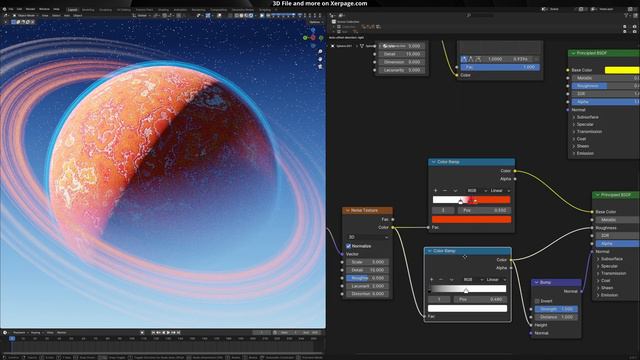Open the Object Mode dropdown in viewport header
Image resolution: width=640 pixels, height=360 pixels.
[25, 16]
